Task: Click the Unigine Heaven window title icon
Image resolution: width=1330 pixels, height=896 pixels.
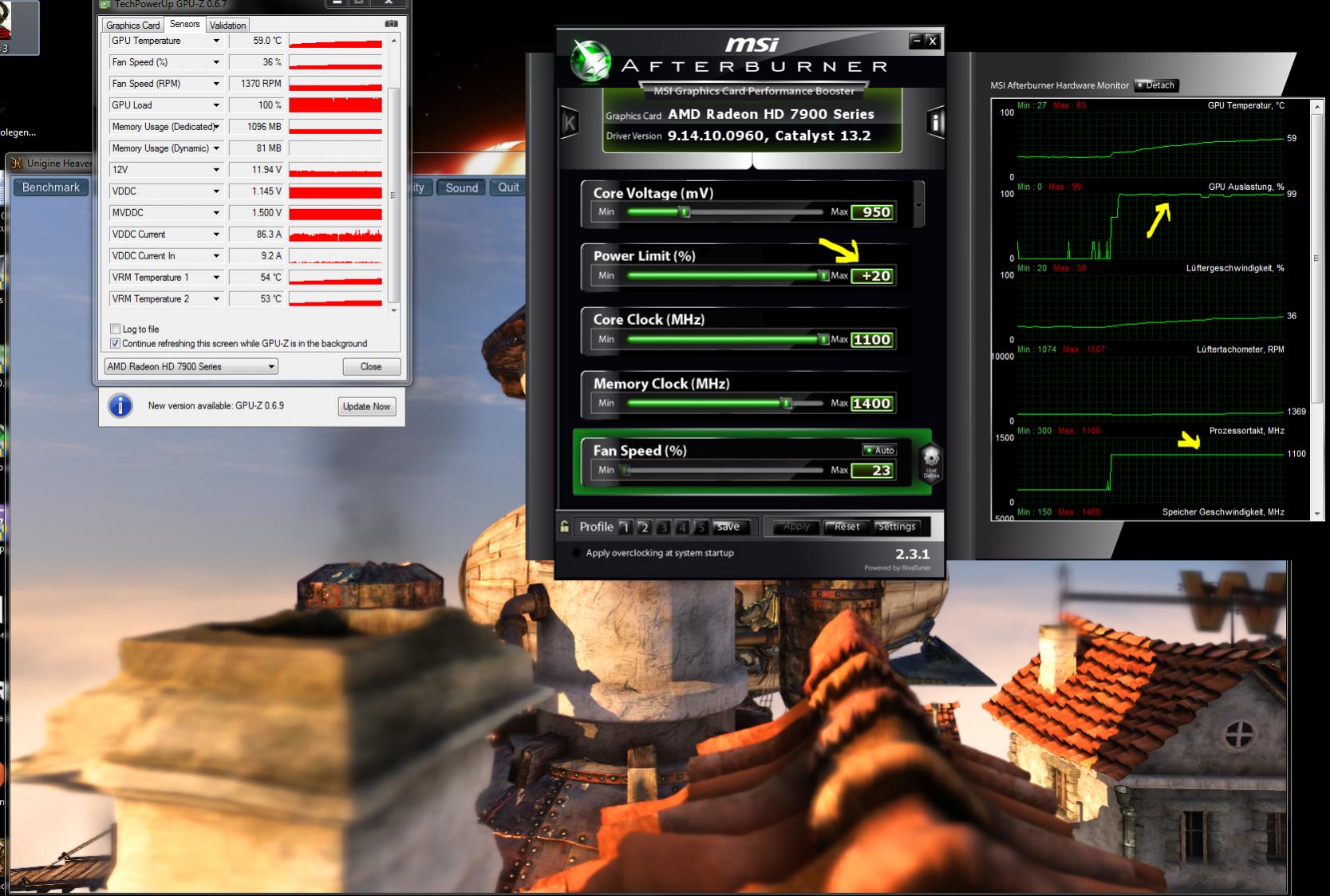Action: click(x=17, y=163)
